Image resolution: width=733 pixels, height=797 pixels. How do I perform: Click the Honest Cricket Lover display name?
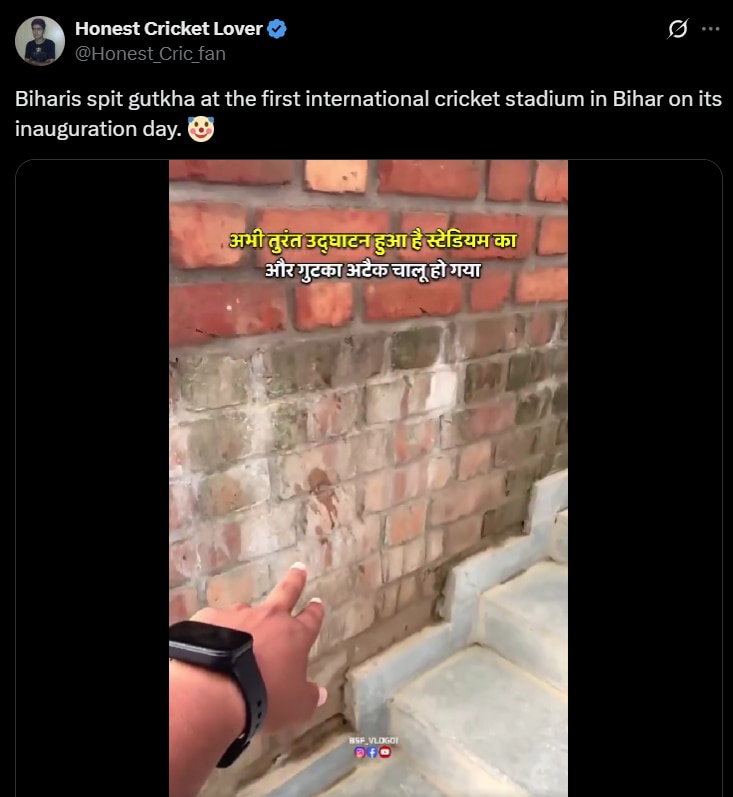(169, 29)
